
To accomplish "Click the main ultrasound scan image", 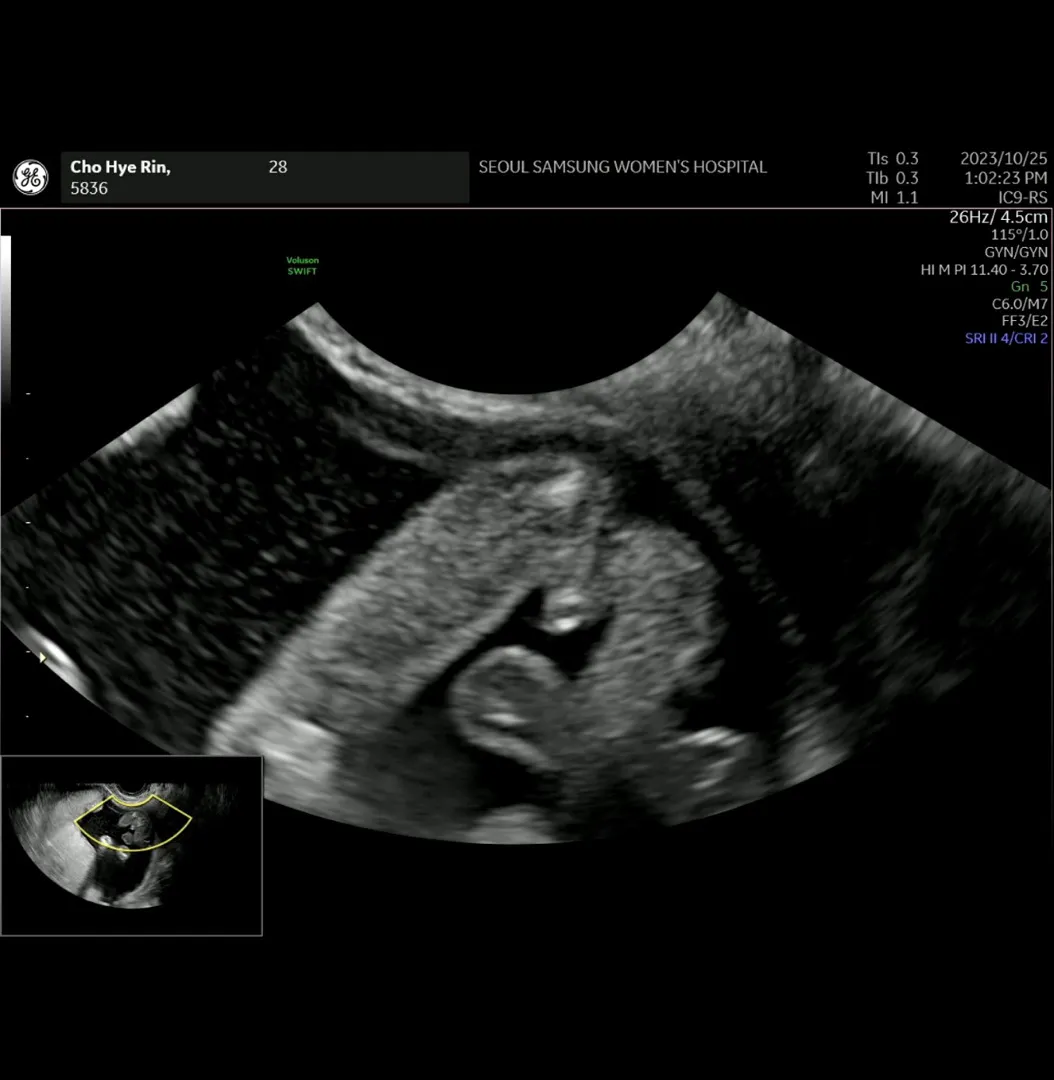I will (x=527, y=568).
